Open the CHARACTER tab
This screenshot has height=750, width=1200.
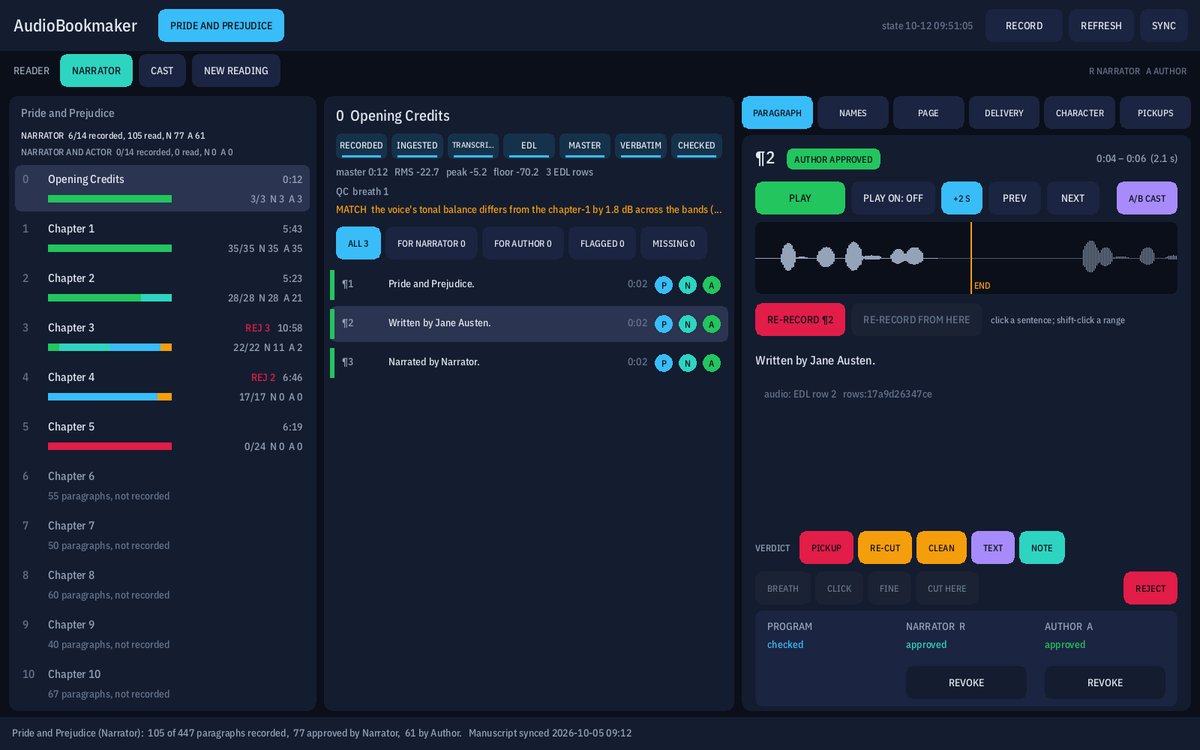tap(1080, 113)
